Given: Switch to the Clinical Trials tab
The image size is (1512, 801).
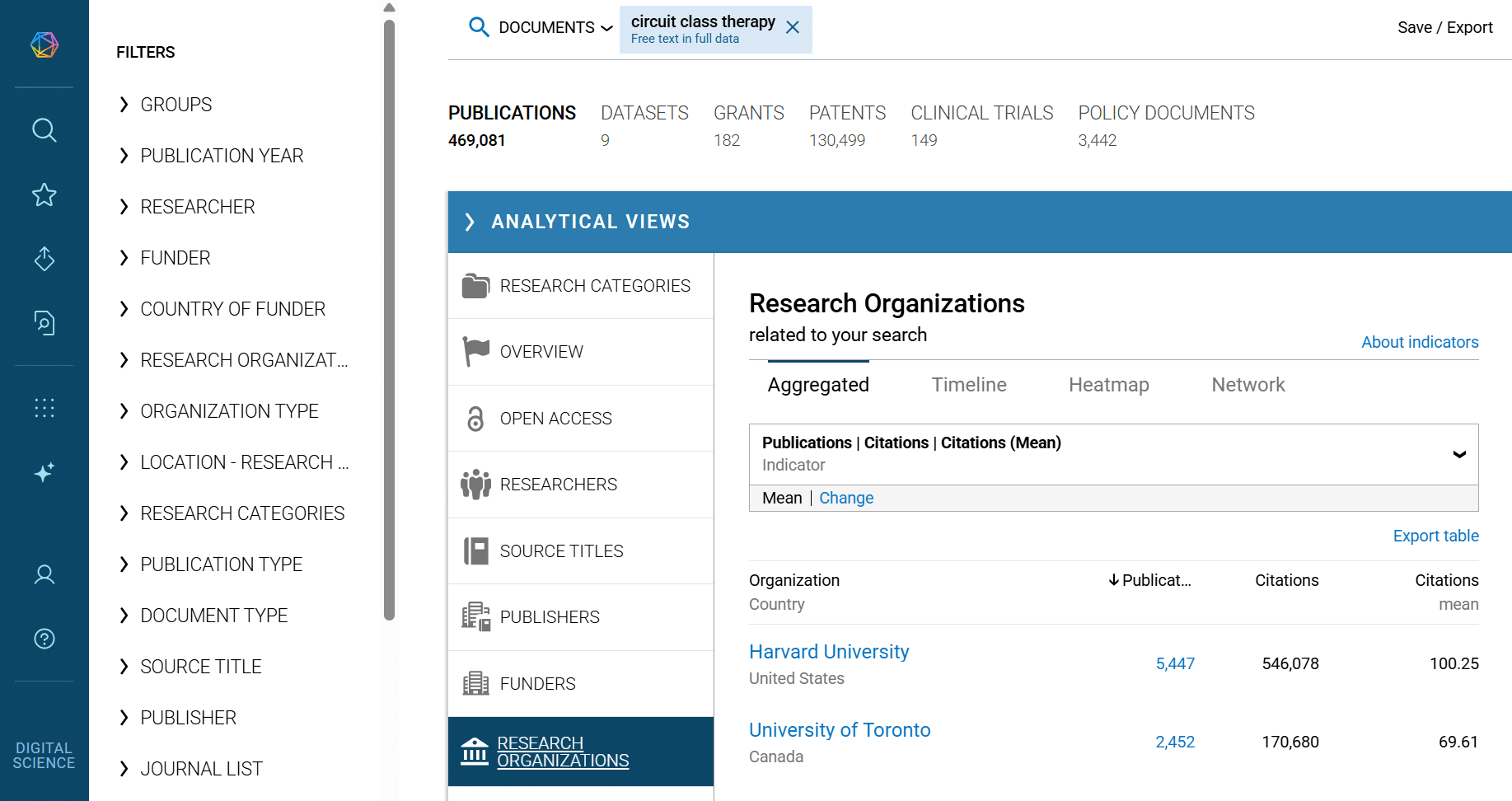Looking at the screenshot, I should tap(981, 114).
